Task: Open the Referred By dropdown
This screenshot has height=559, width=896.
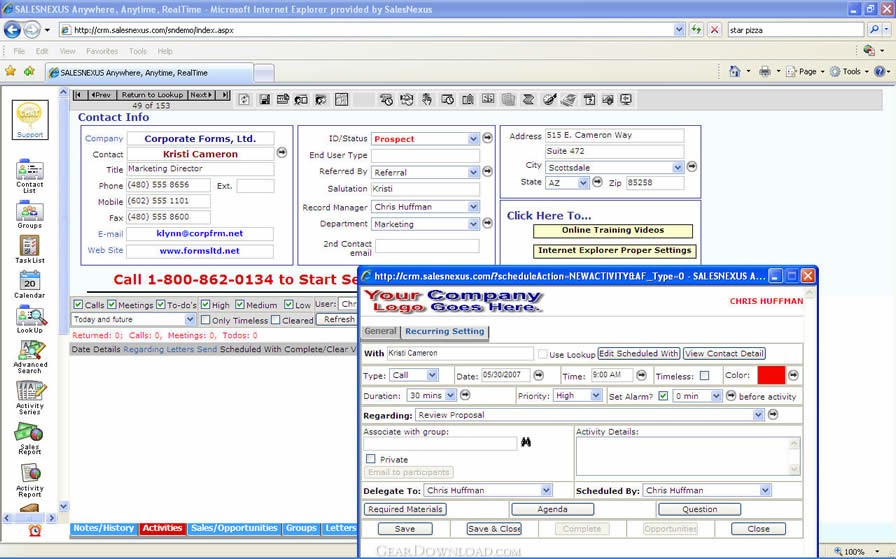Action: tap(473, 172)
